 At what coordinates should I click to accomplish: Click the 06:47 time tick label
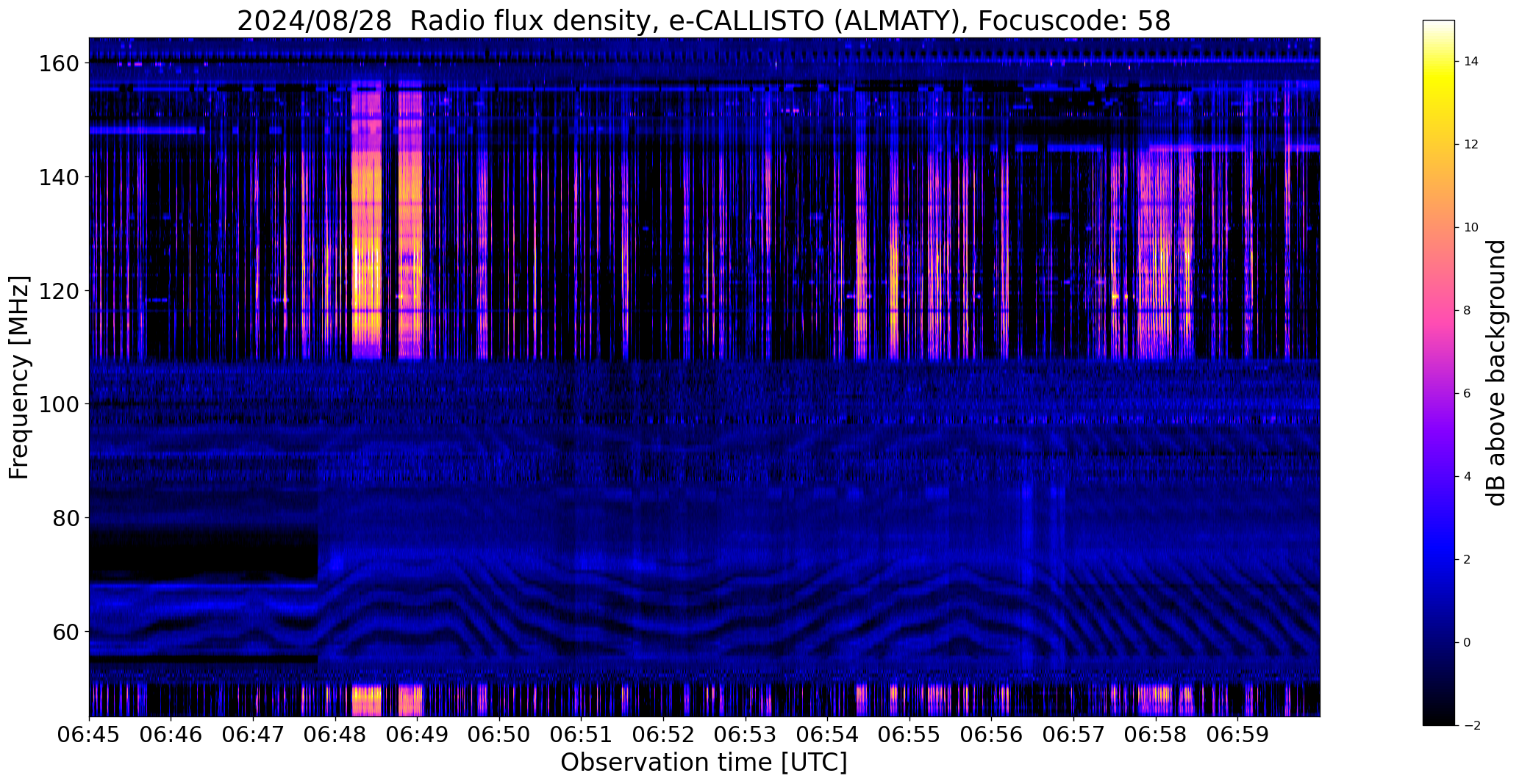[254, 734]
